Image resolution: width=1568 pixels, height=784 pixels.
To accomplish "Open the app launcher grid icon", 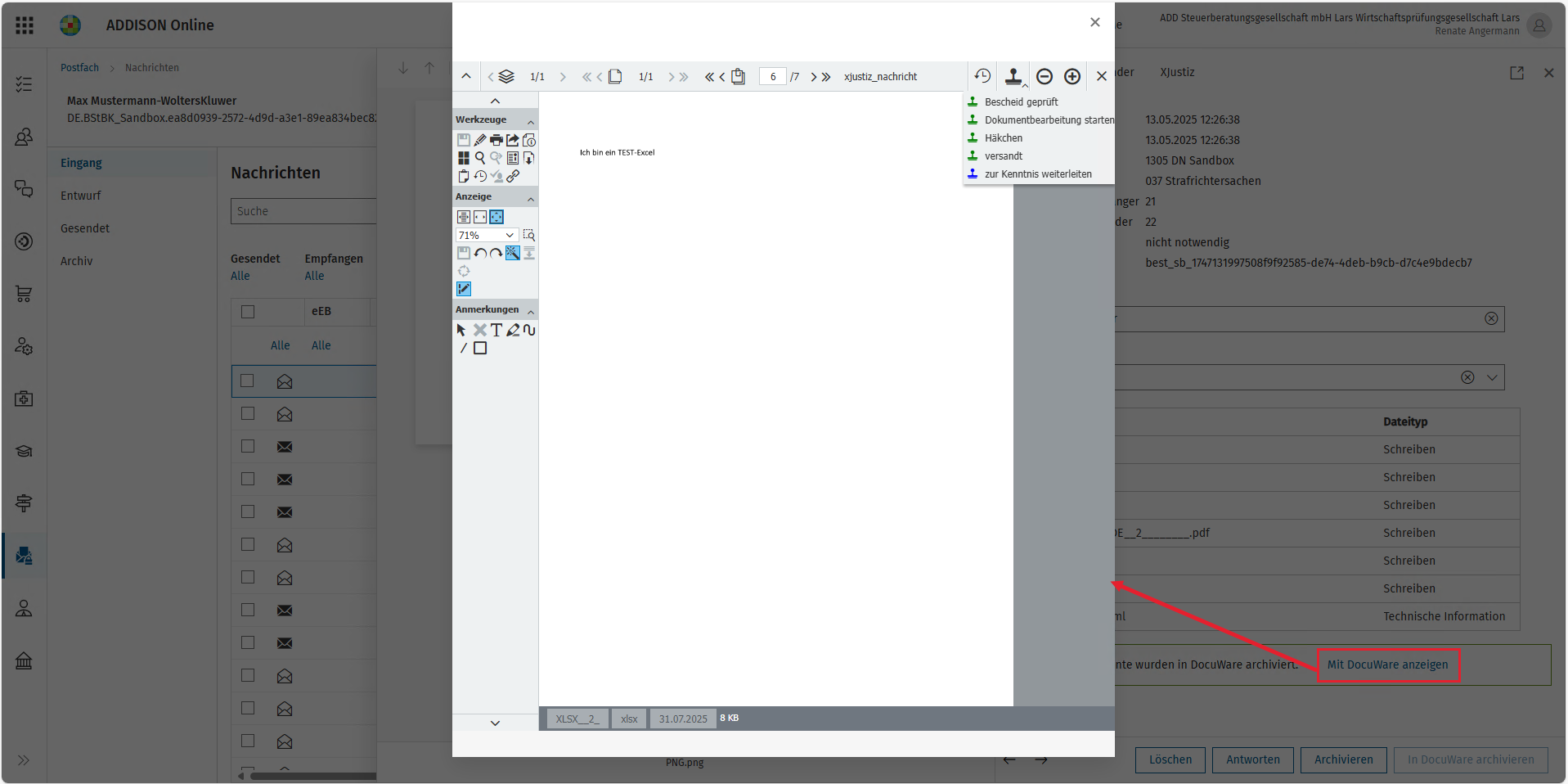I will [x=25, y=25].
